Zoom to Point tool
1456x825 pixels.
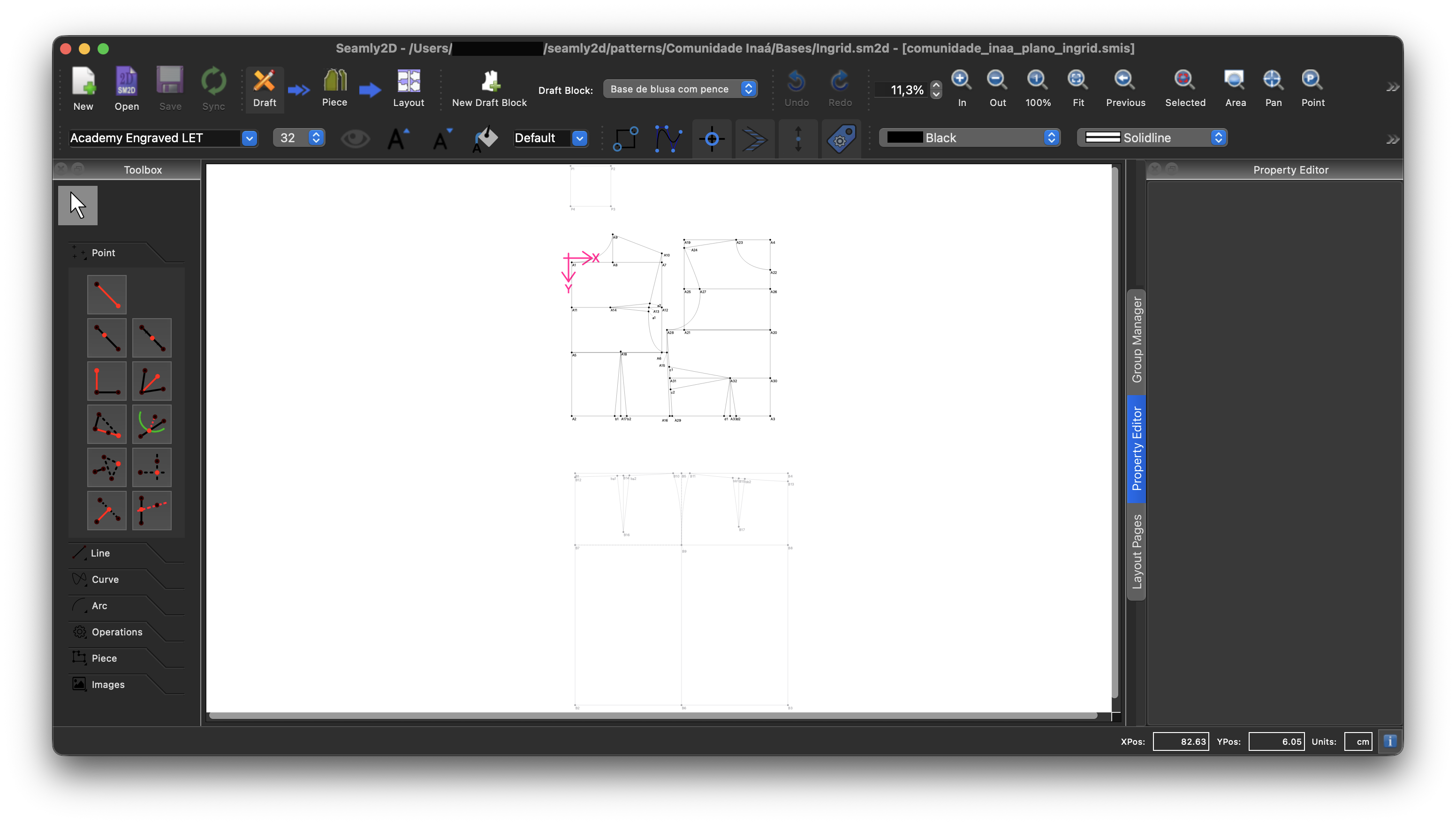tap(1312, 88)
